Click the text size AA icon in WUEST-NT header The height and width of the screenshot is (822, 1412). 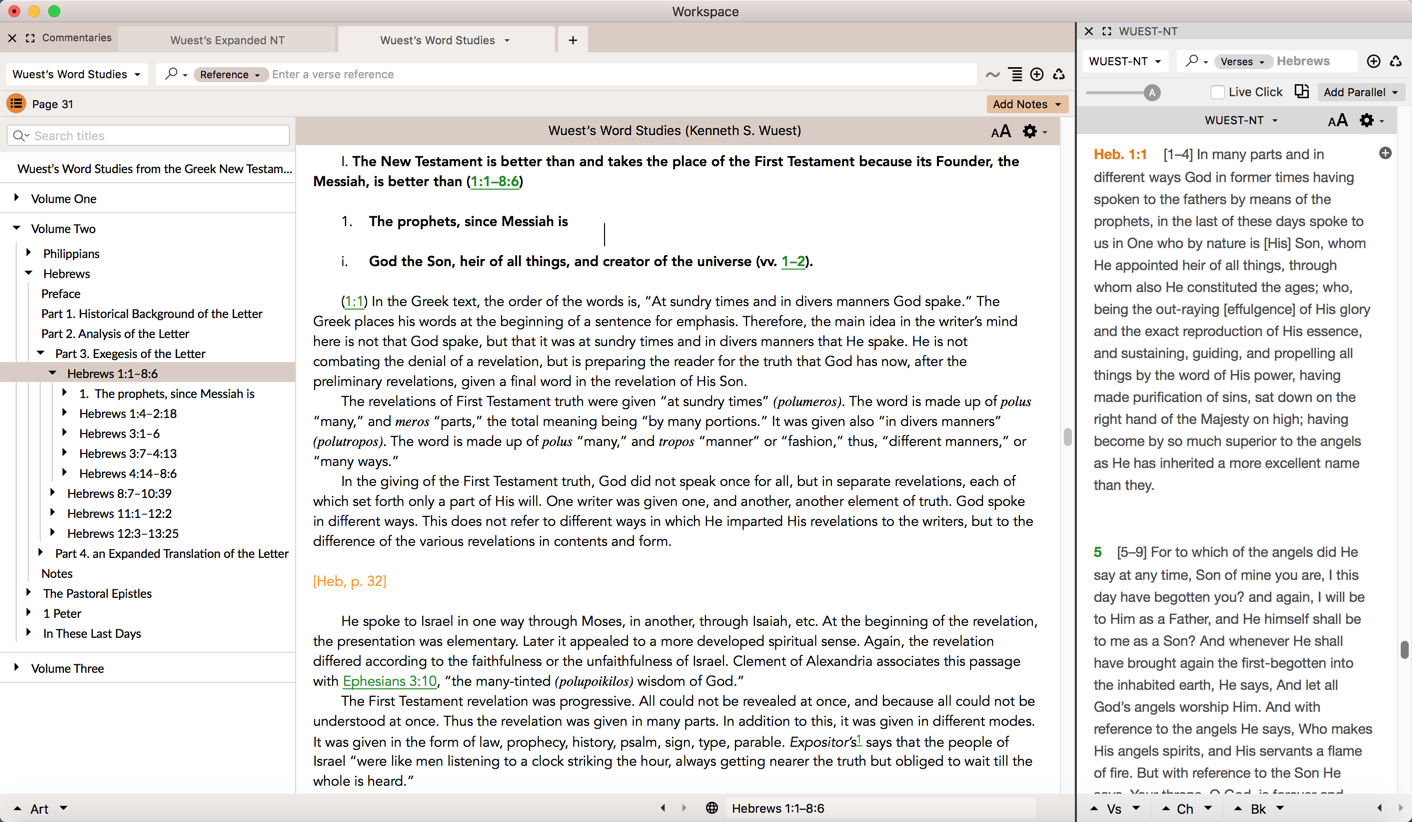tap(1337, 120)
